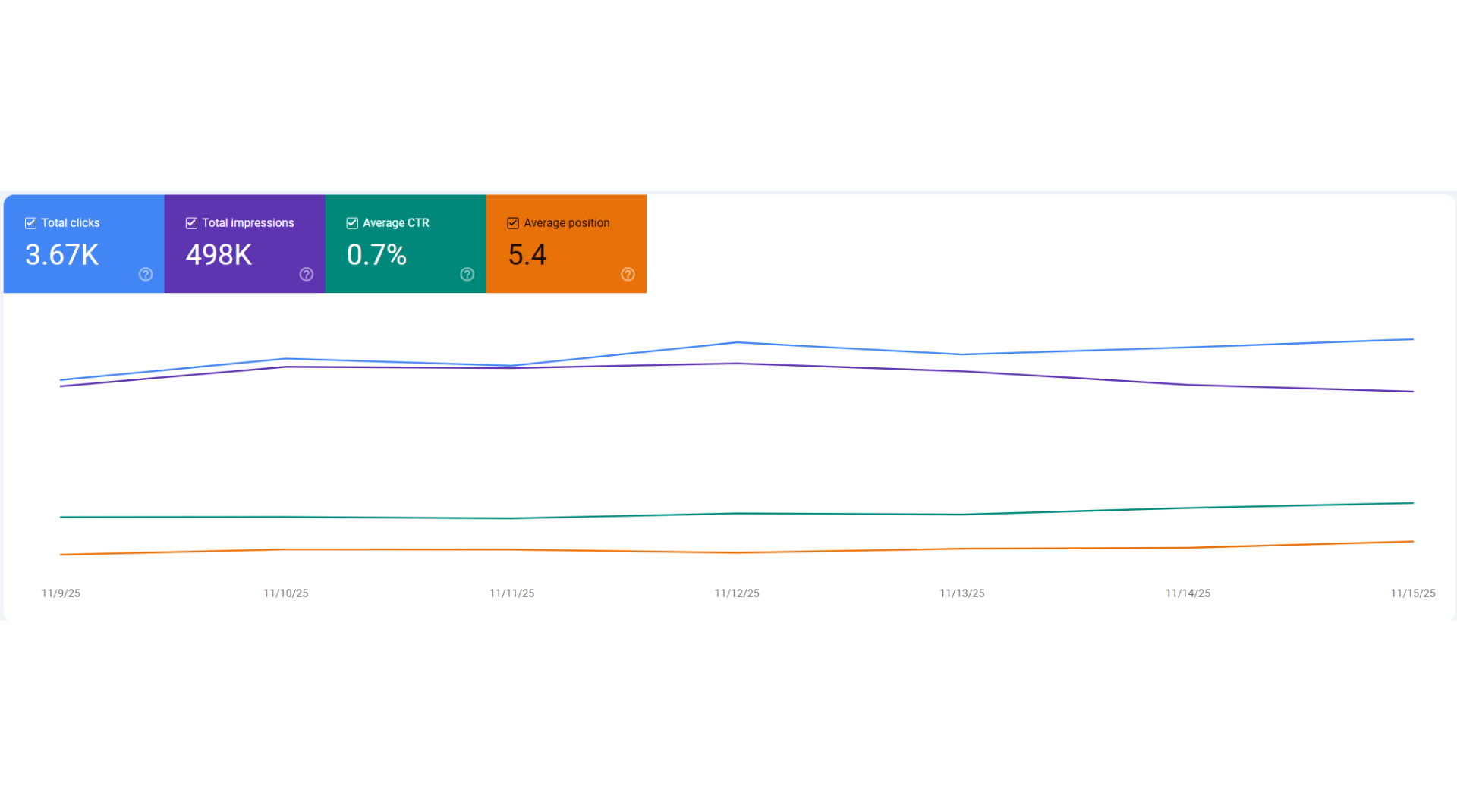Click the Total impressions help icon
The height and width of the screenshot is (812, 1457).
coord(306,275)
